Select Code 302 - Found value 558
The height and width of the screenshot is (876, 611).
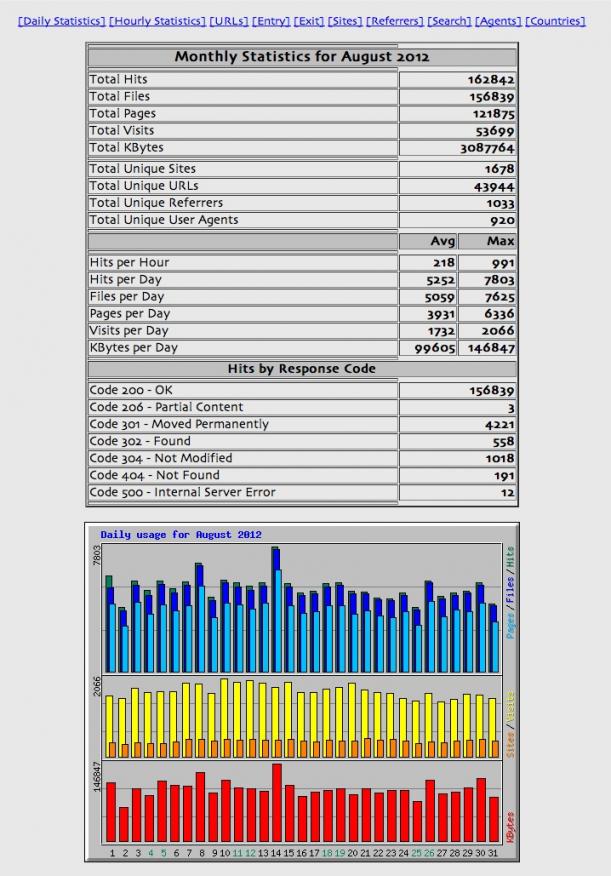click(x=503, y=442)
